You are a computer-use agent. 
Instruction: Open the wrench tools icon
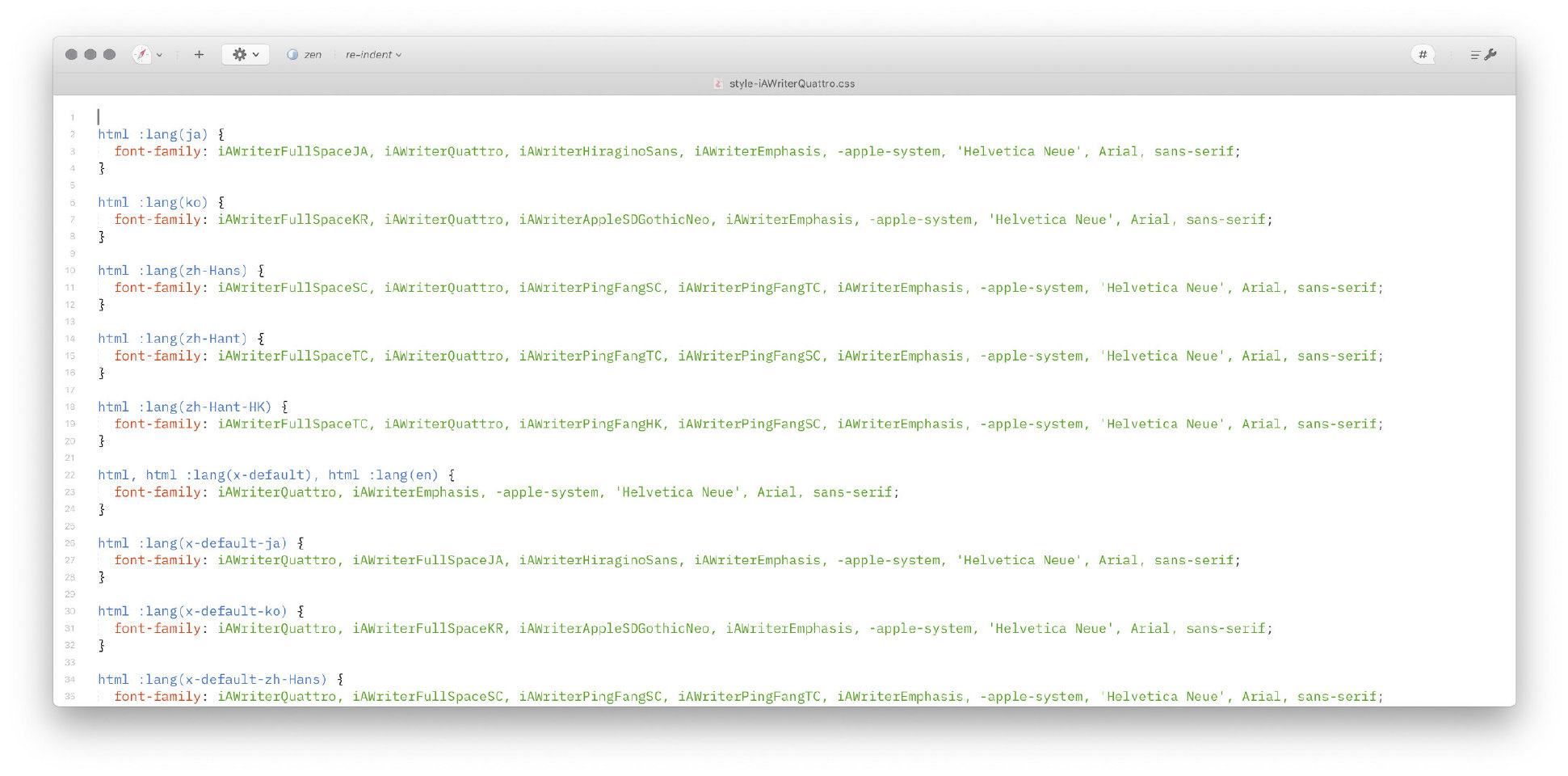tap(1491, 54)
